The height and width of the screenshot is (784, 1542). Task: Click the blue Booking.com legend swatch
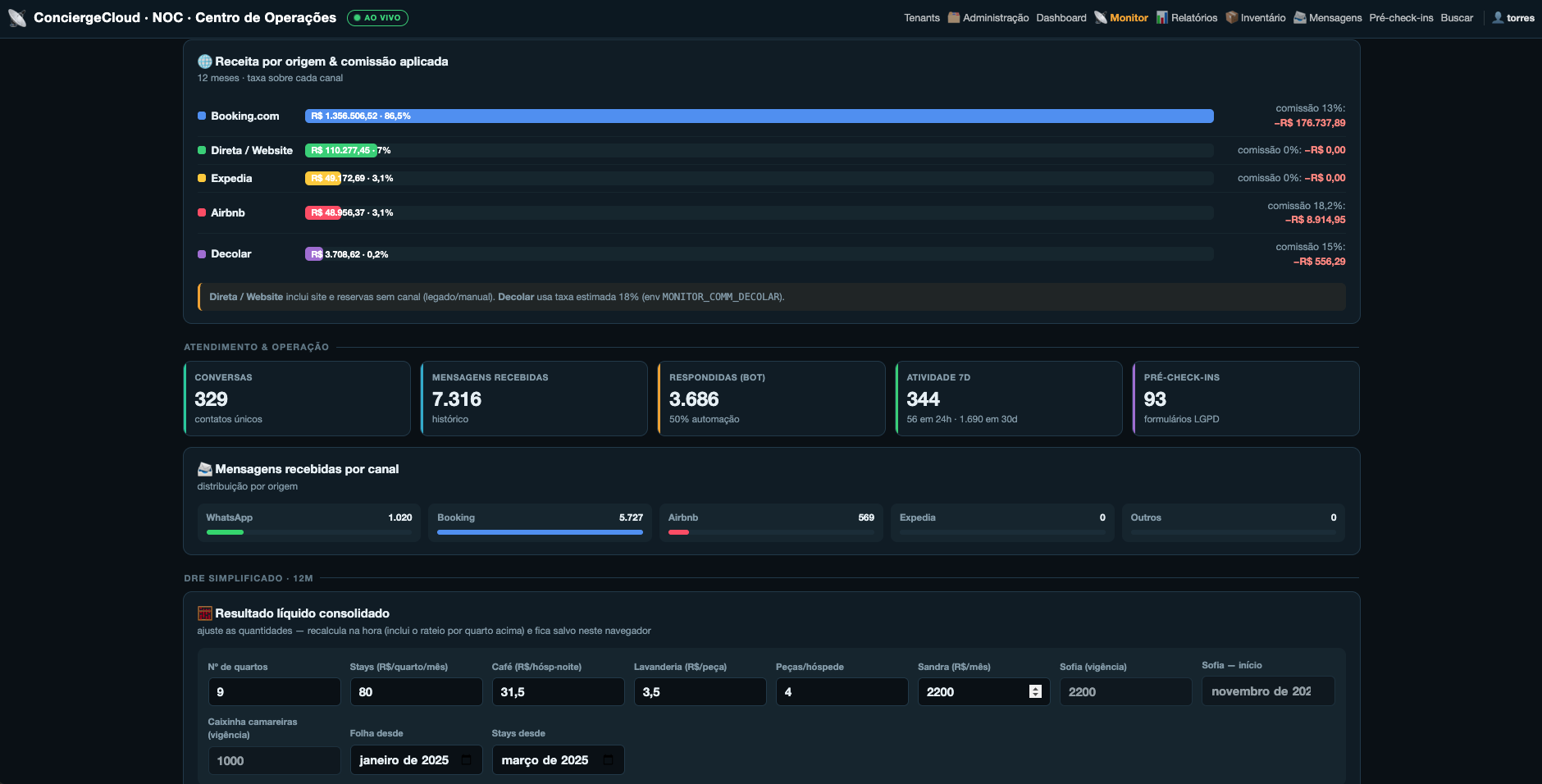(x=202, y=116)
